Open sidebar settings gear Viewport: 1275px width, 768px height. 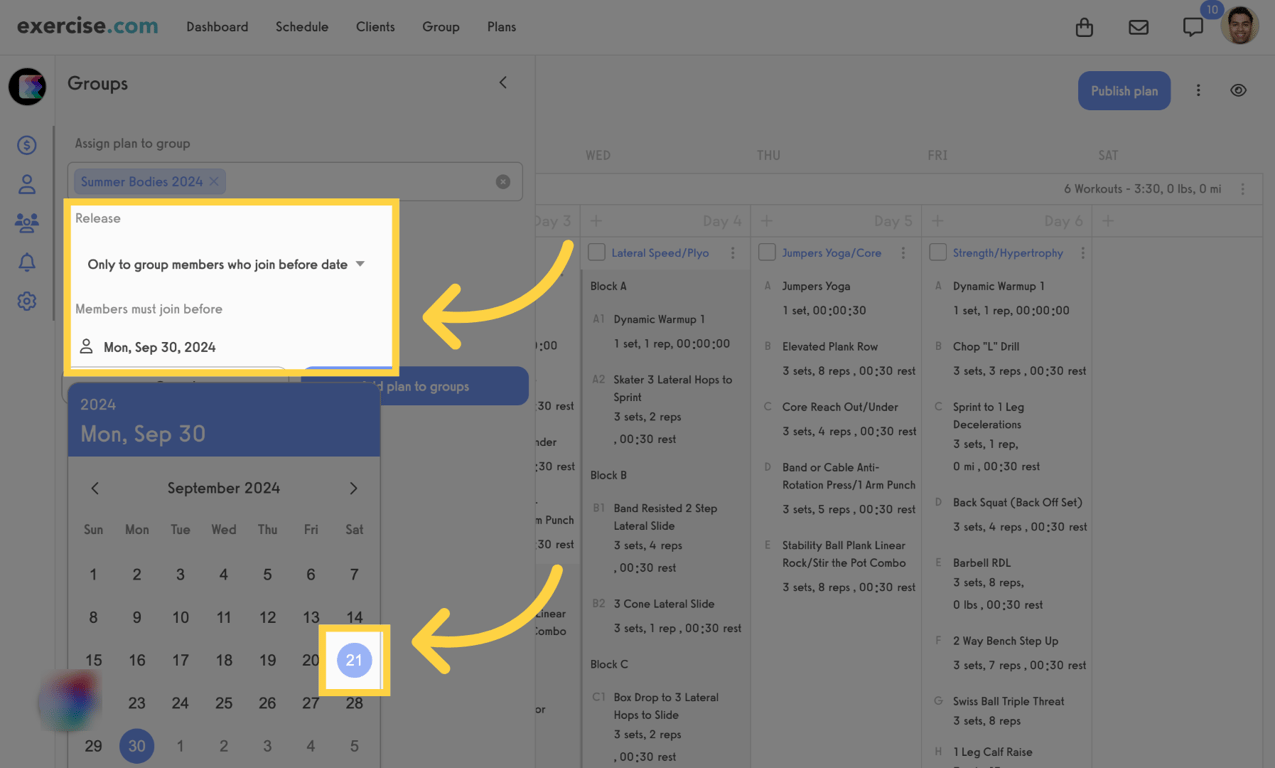click(x=26, y=300)
